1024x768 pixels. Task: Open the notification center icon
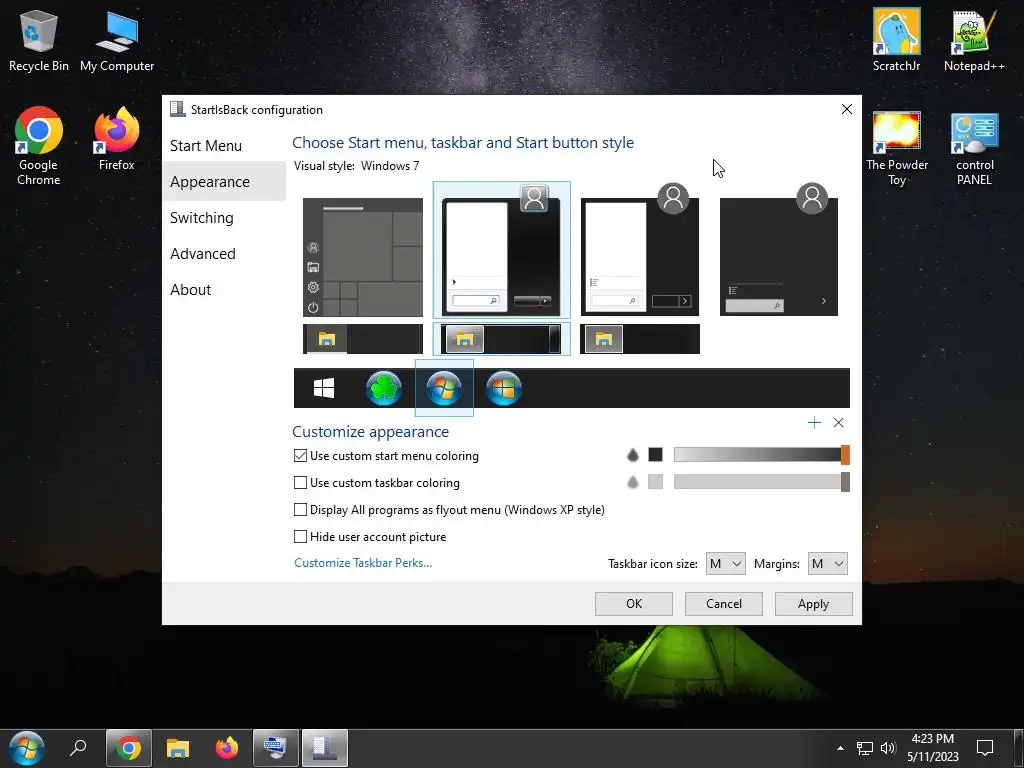coord(984,748)
